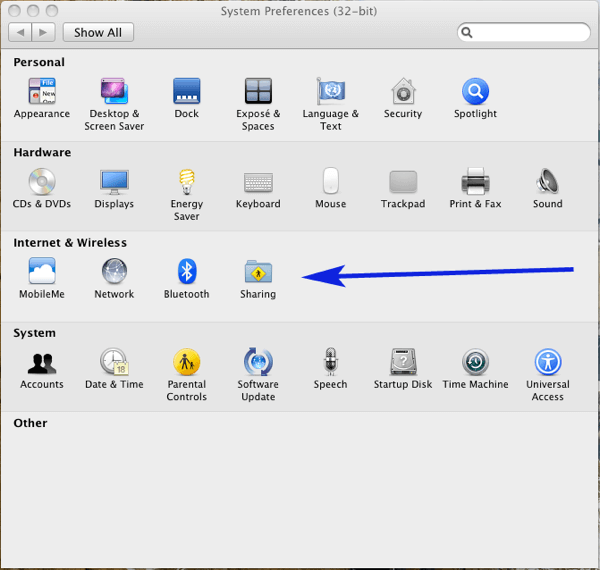Minimize the System Preferences window

point(33,11)
